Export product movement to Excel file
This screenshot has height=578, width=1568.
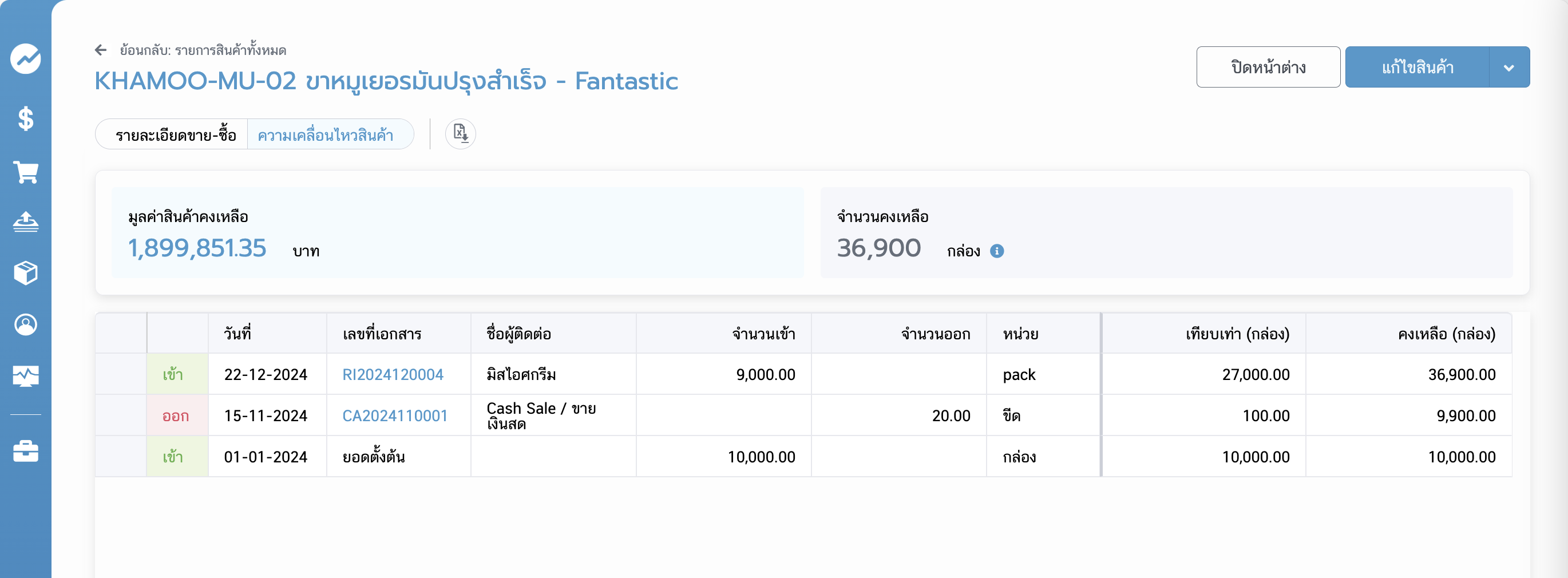click(460, 133)
